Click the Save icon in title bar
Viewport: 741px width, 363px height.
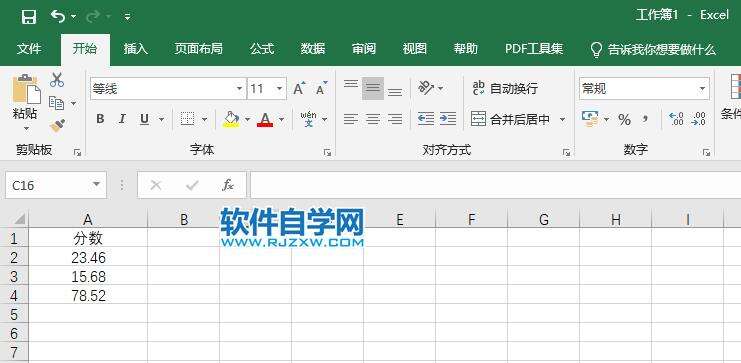click(29, 17)
